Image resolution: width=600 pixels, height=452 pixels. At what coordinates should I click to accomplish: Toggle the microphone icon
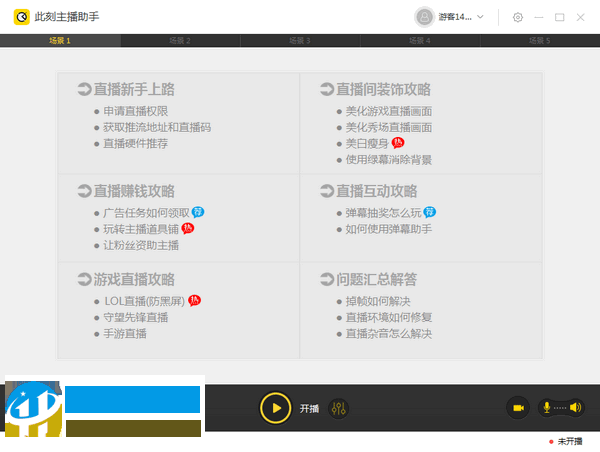[x=547, y=408]
